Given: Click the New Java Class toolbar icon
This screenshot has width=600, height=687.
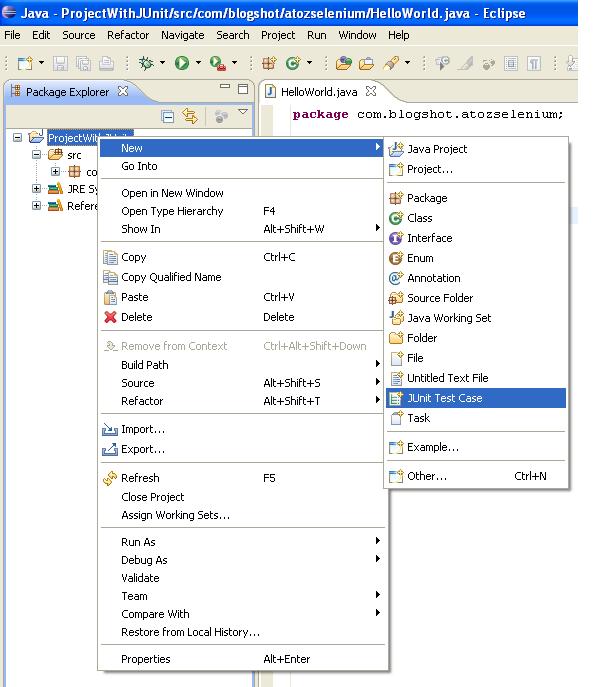Looking at the screenshot, I should click(293, 64).
